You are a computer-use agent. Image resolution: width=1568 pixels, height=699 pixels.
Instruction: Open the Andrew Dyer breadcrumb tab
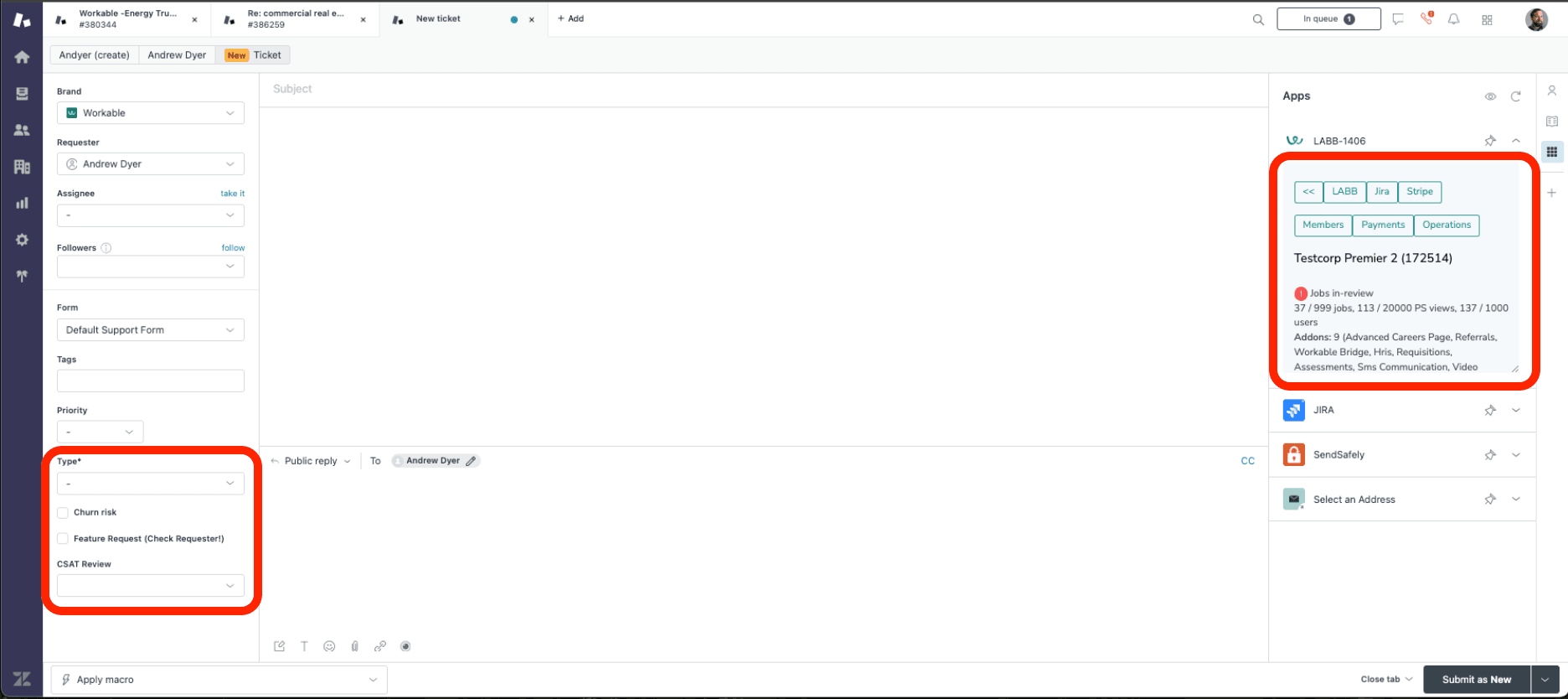[177, 55]
